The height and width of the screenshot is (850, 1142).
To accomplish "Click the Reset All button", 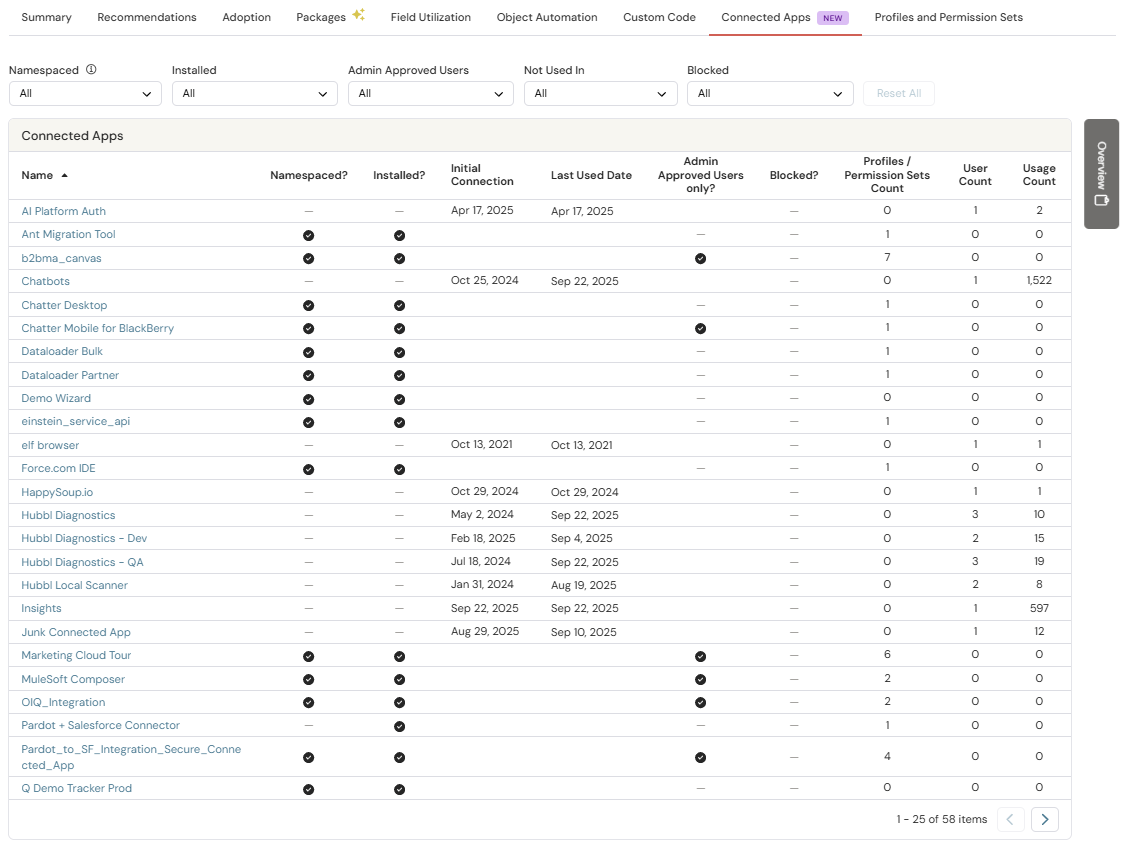I will click(898, 94).
